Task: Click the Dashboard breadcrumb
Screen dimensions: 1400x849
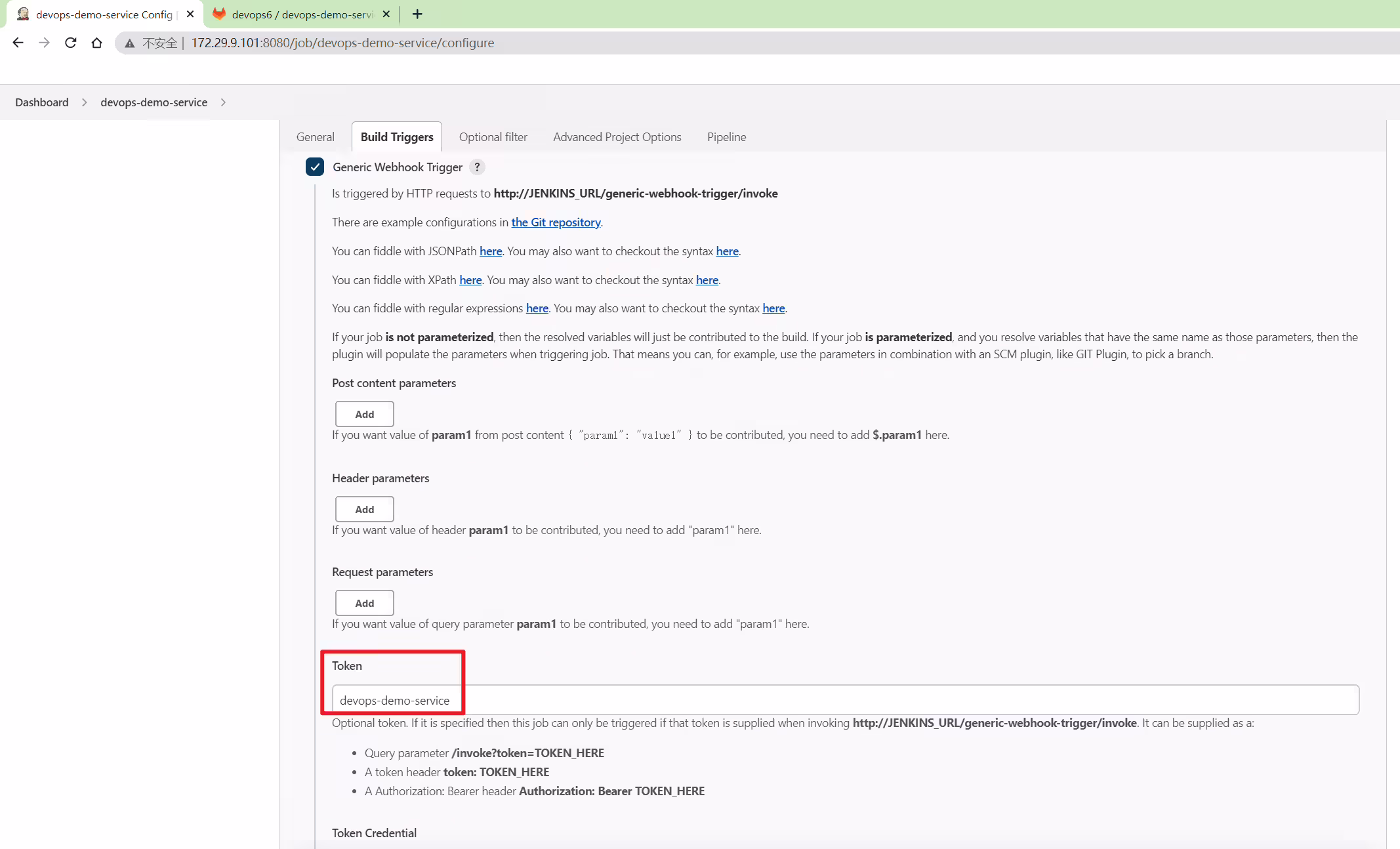Action: 42,102
